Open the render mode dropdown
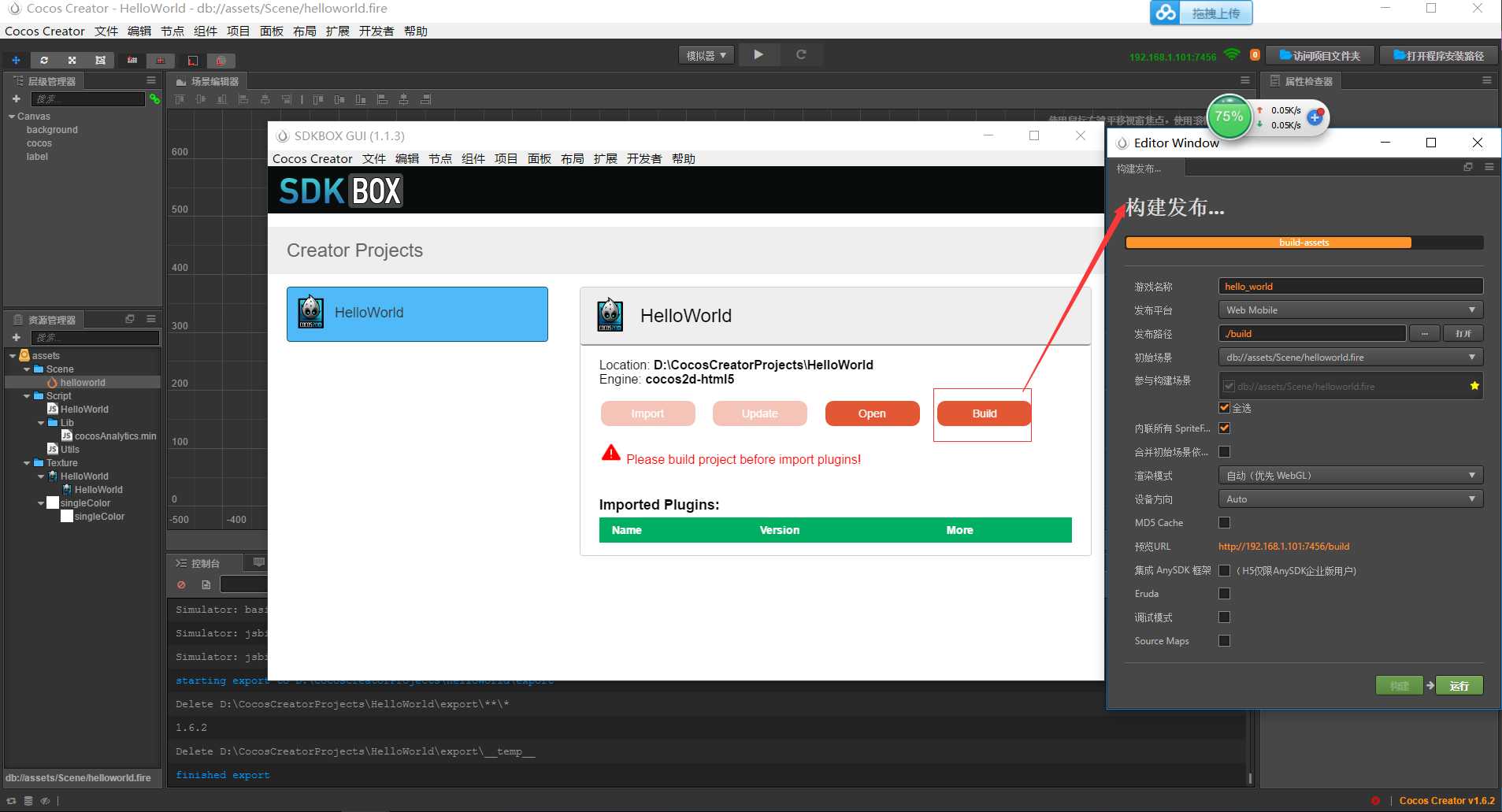 (x=1350, y=475)
